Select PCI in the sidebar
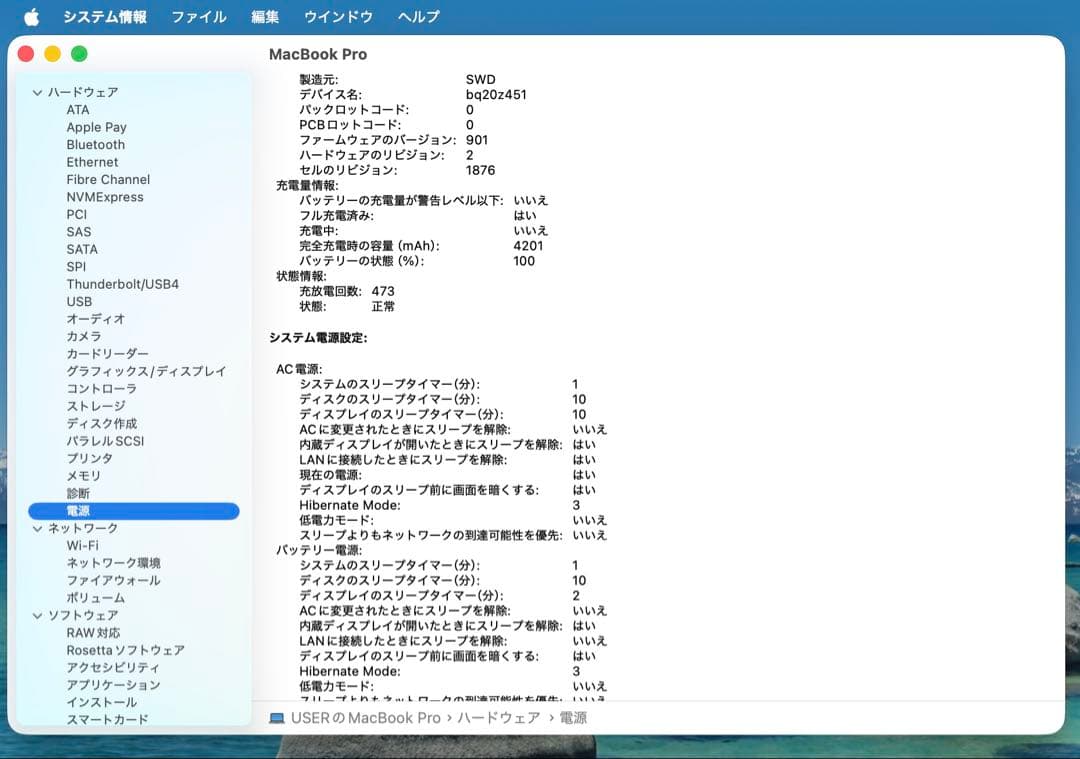1080x759 pixels. pyautogui.click(x=76, y=214)
